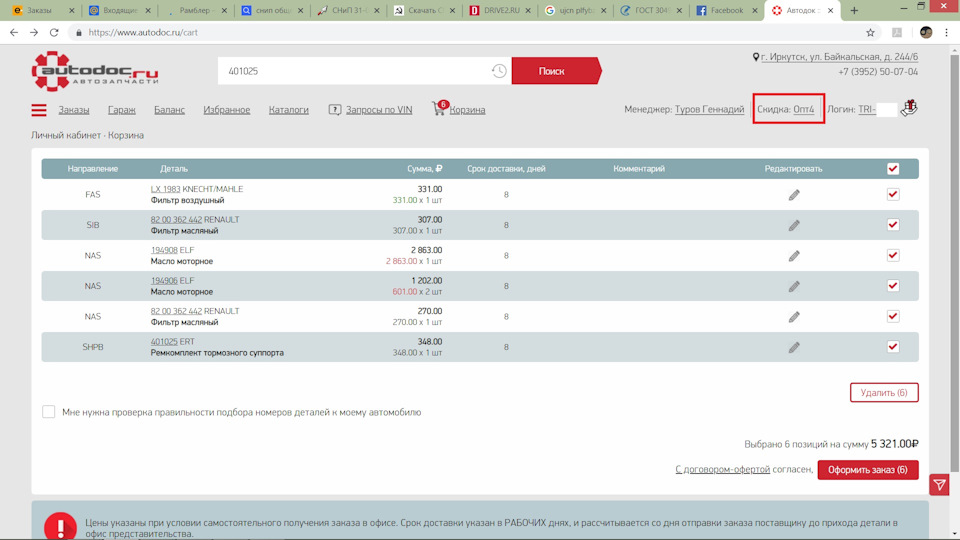960x540 pixels.
Task: Click the browser address bar URL
Action: click(x=143, y=32)
